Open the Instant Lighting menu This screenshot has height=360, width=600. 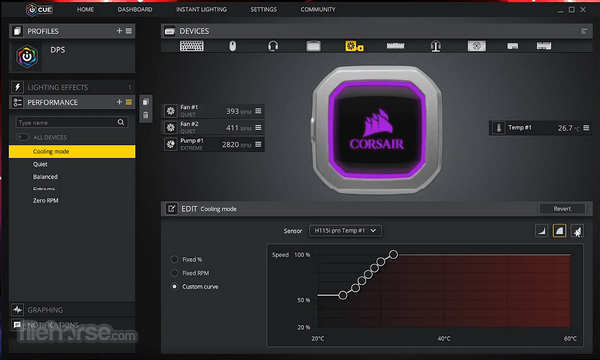(x=201, y=9)
